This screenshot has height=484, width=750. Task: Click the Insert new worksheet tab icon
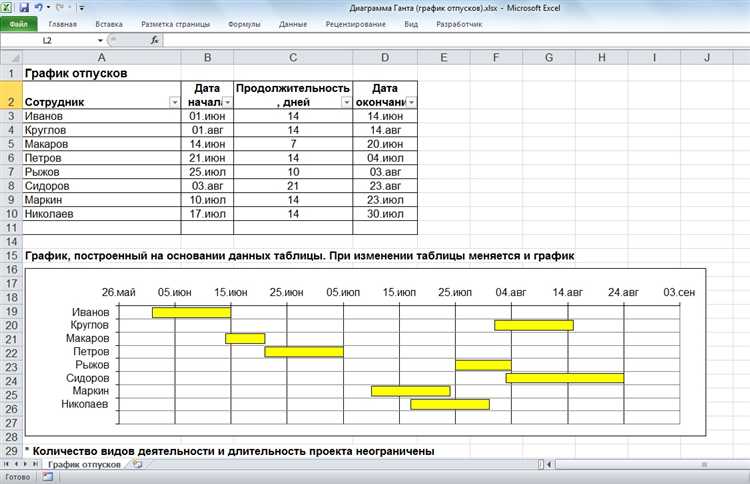[136, 464]
